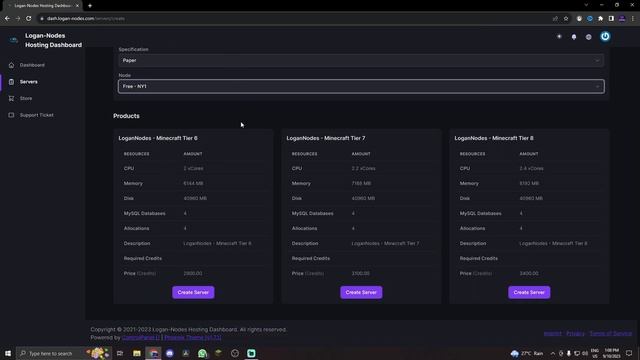Click the Tier 8 Price value
This screenshot has height=360, width=640.
pos(529,273)
